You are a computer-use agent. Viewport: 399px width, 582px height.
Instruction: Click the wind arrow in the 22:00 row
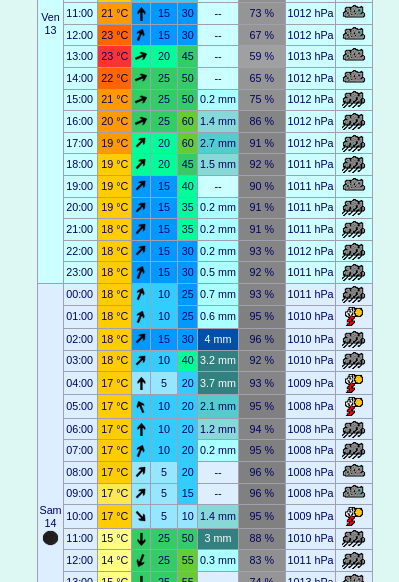(141, 251)
